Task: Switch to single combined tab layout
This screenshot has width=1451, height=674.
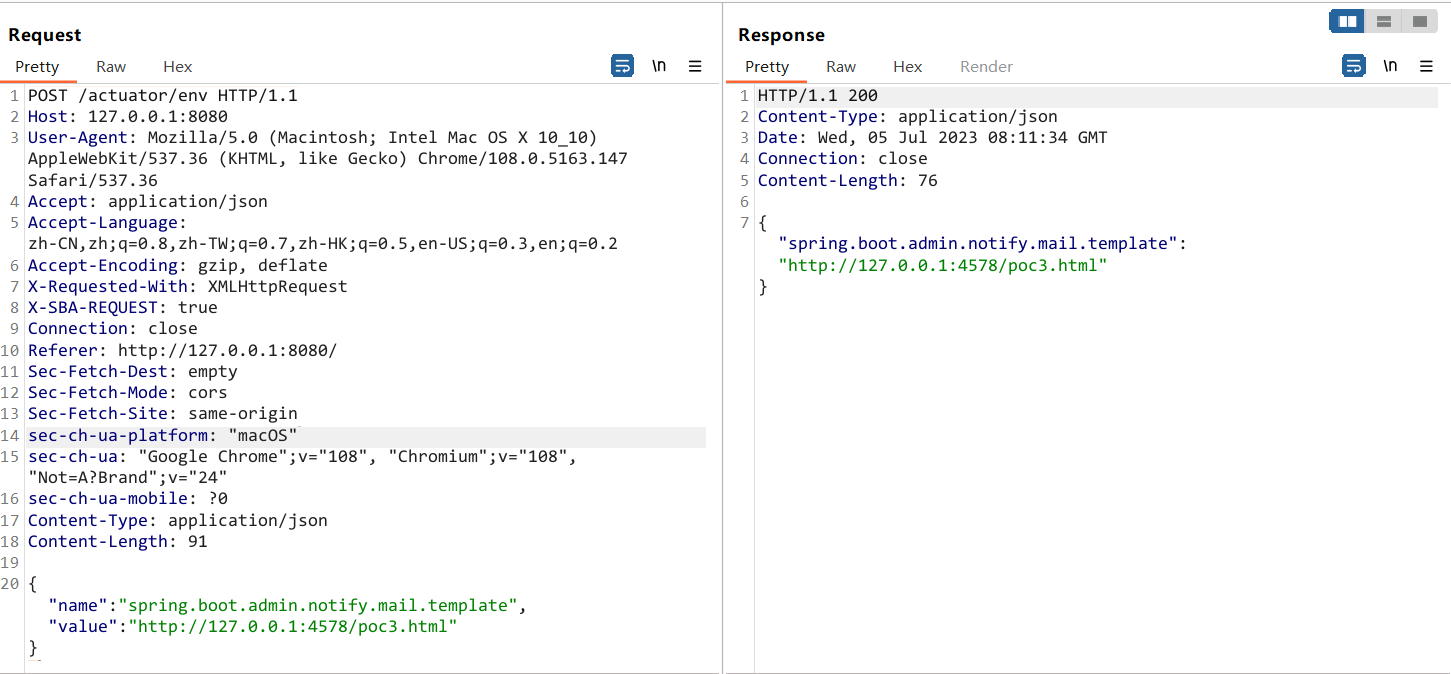Action: click(x=1418, y=20)
